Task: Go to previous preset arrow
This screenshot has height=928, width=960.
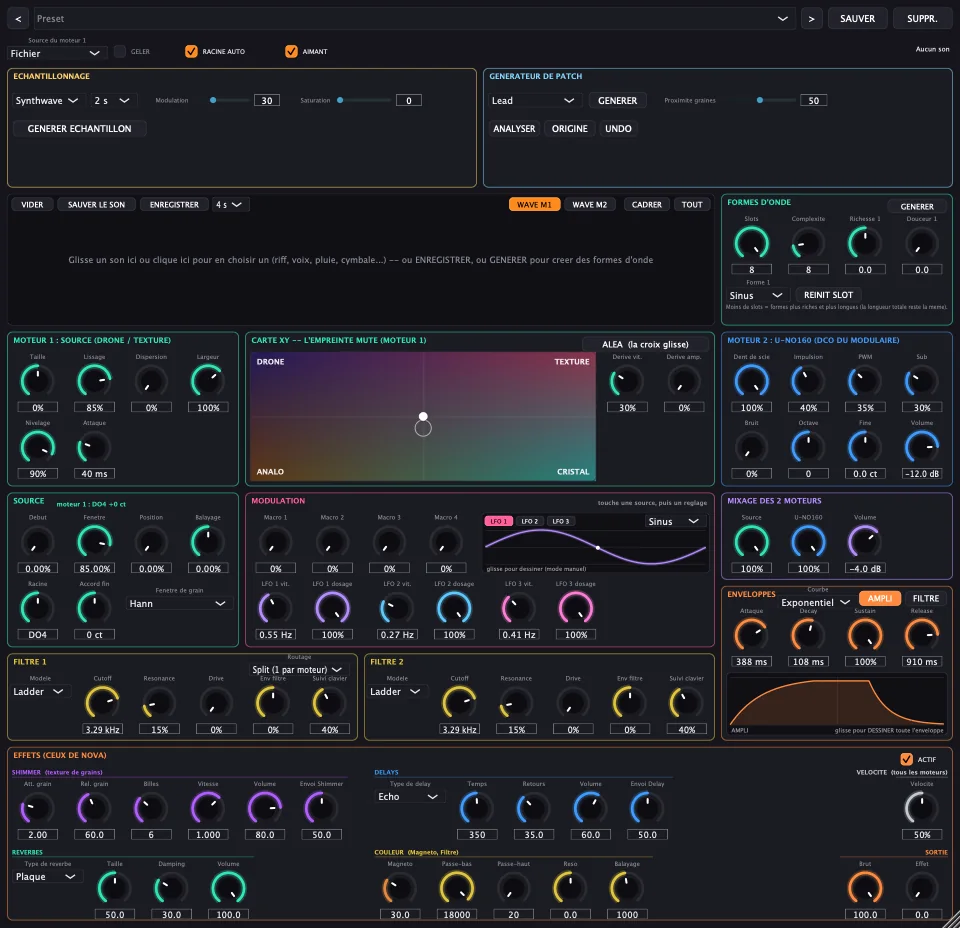Action: click(x=18, y=19)
